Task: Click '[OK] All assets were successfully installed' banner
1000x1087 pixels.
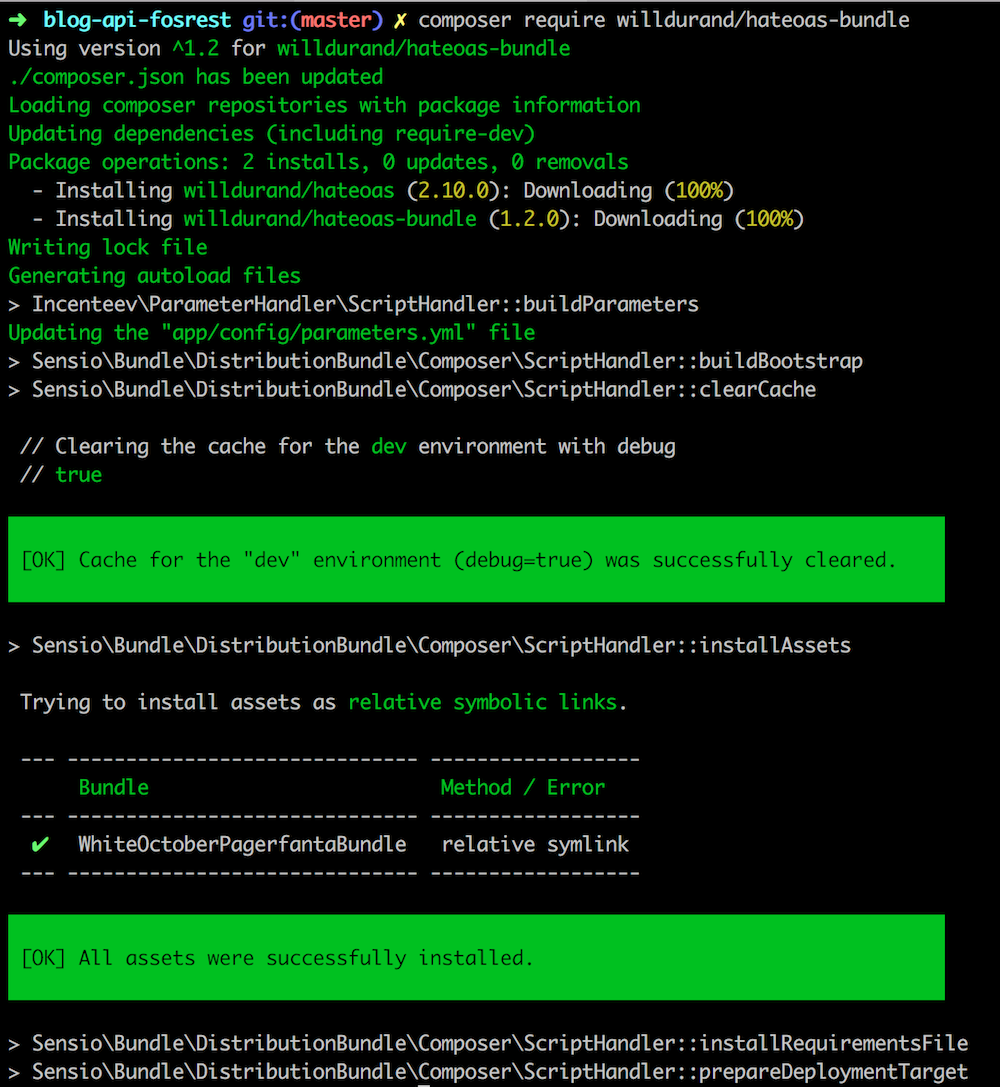Action: 476,957
